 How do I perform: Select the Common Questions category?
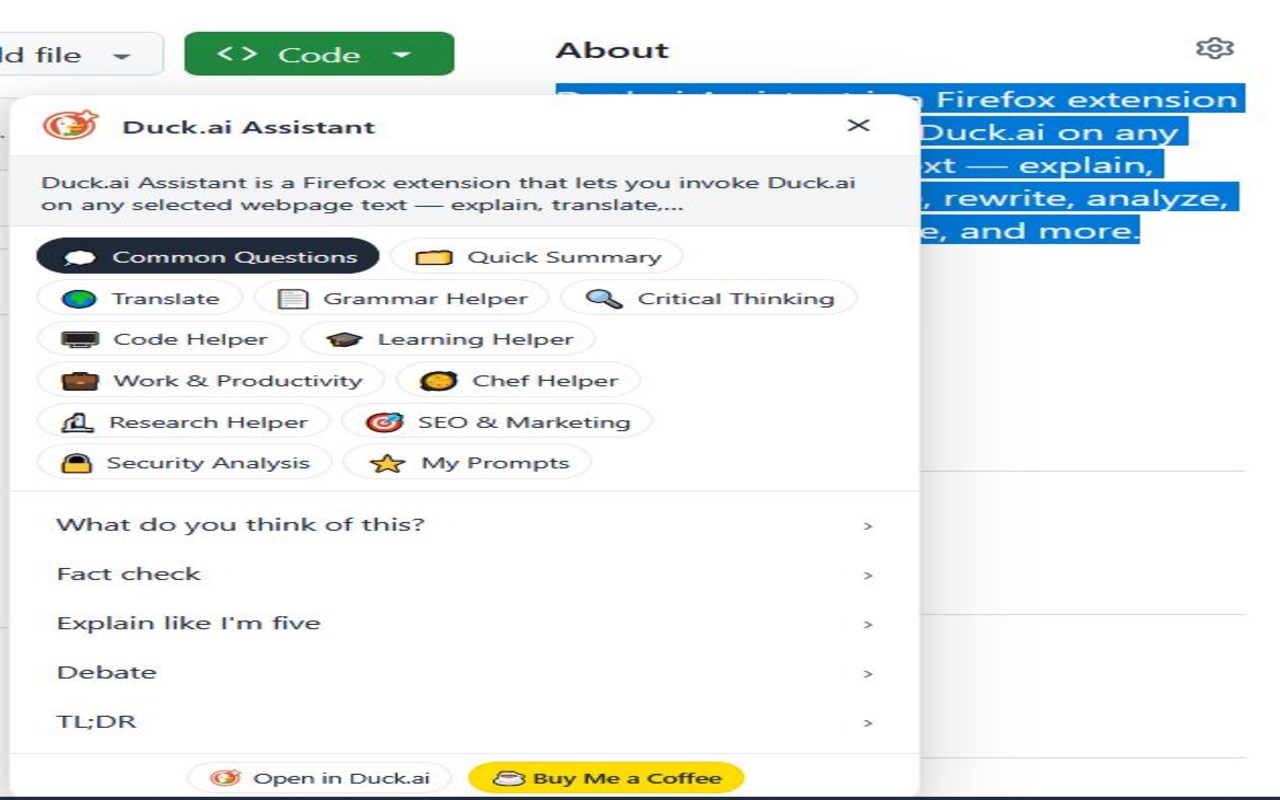208,257
